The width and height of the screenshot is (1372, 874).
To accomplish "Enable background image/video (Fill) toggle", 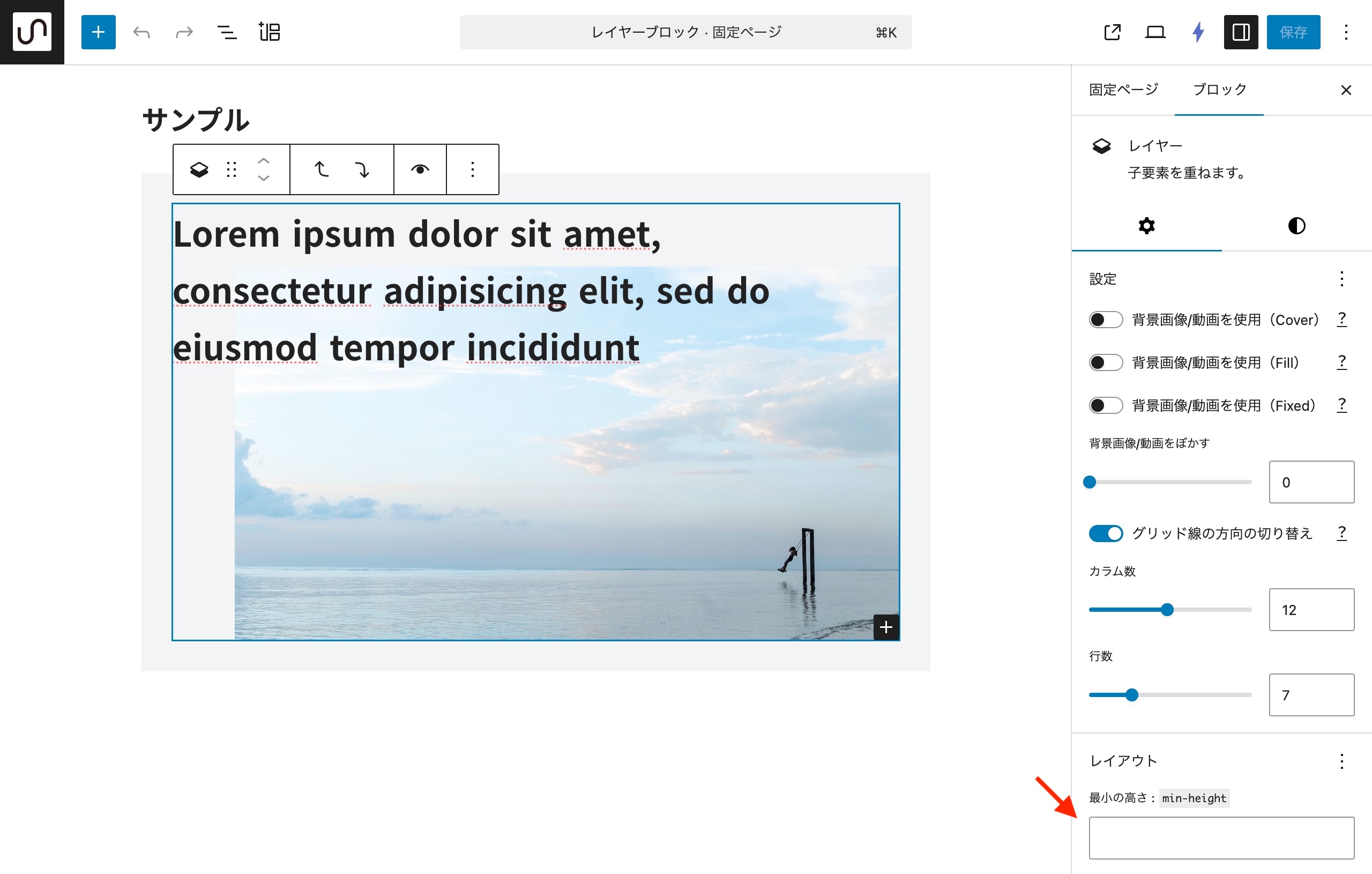I will [x=1105, y=362].
